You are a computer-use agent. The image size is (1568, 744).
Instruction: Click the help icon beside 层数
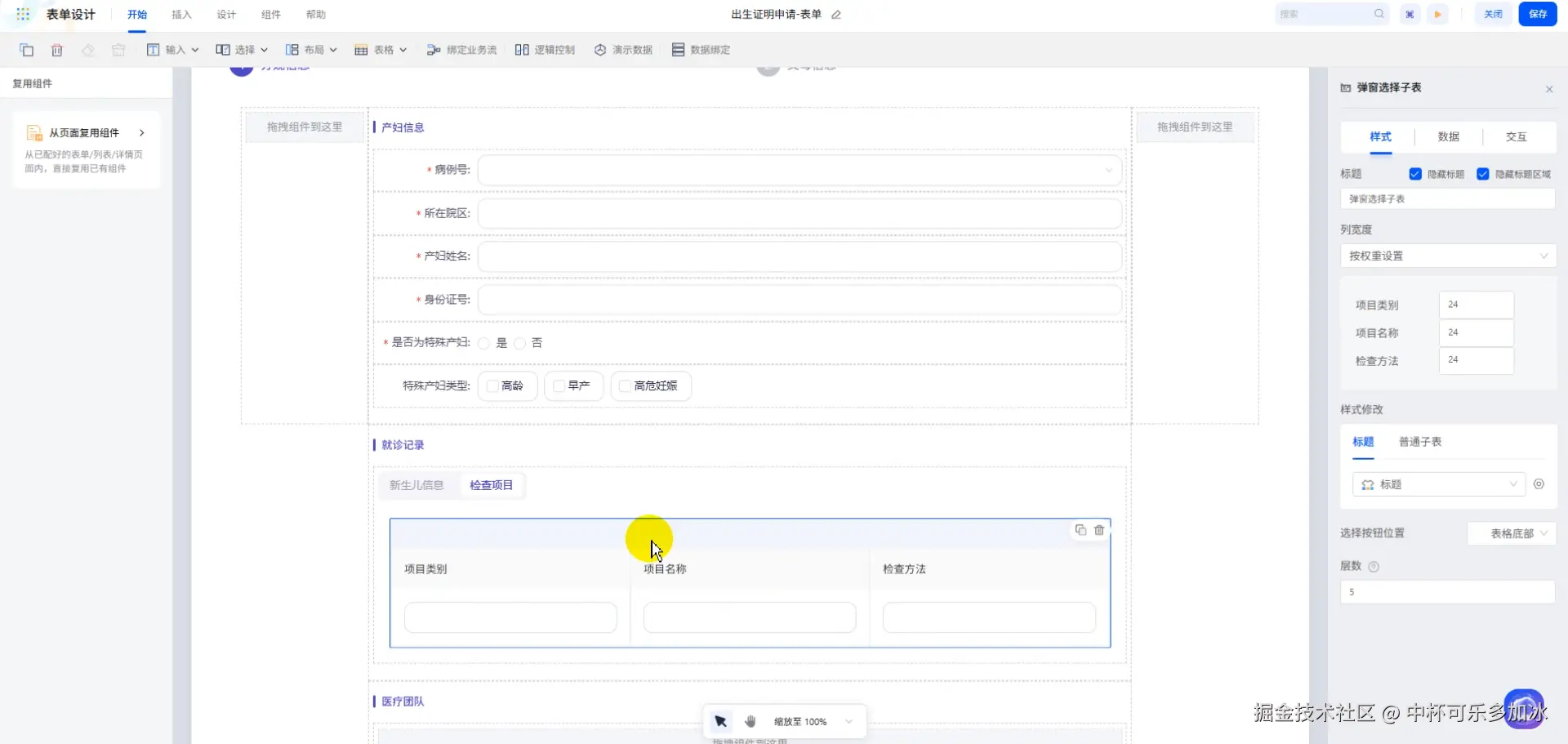pos(1374,567)
